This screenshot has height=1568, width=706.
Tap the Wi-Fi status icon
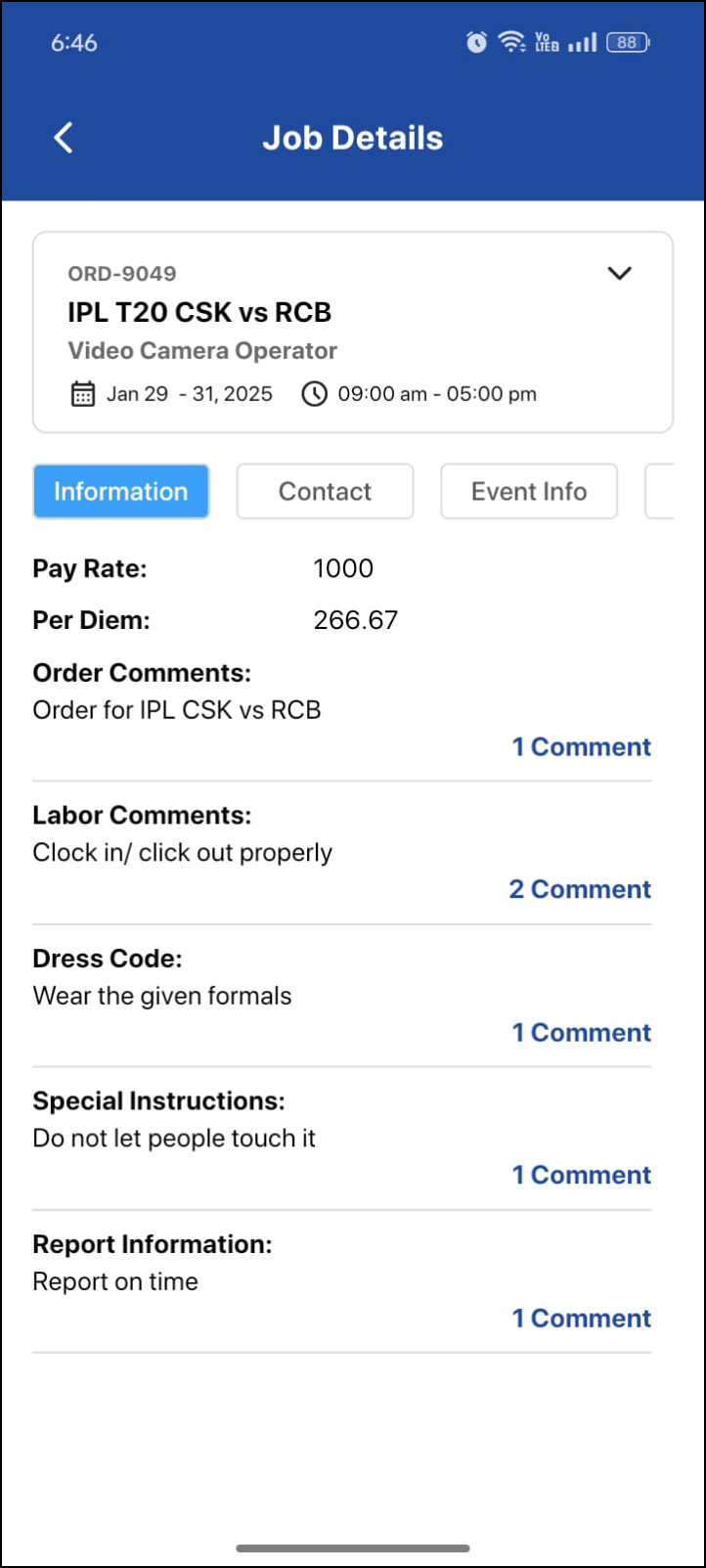(x=510, y=42)
